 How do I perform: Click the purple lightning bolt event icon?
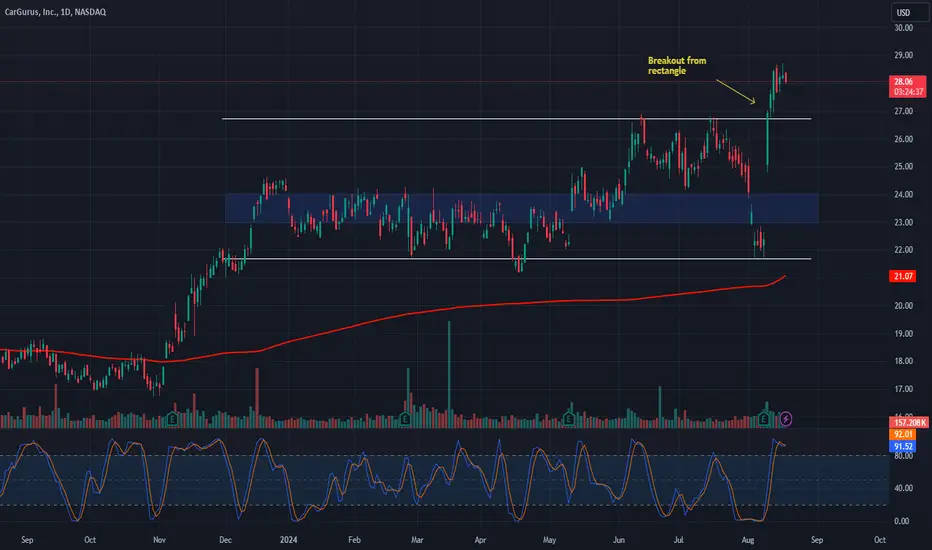(786, 419)
